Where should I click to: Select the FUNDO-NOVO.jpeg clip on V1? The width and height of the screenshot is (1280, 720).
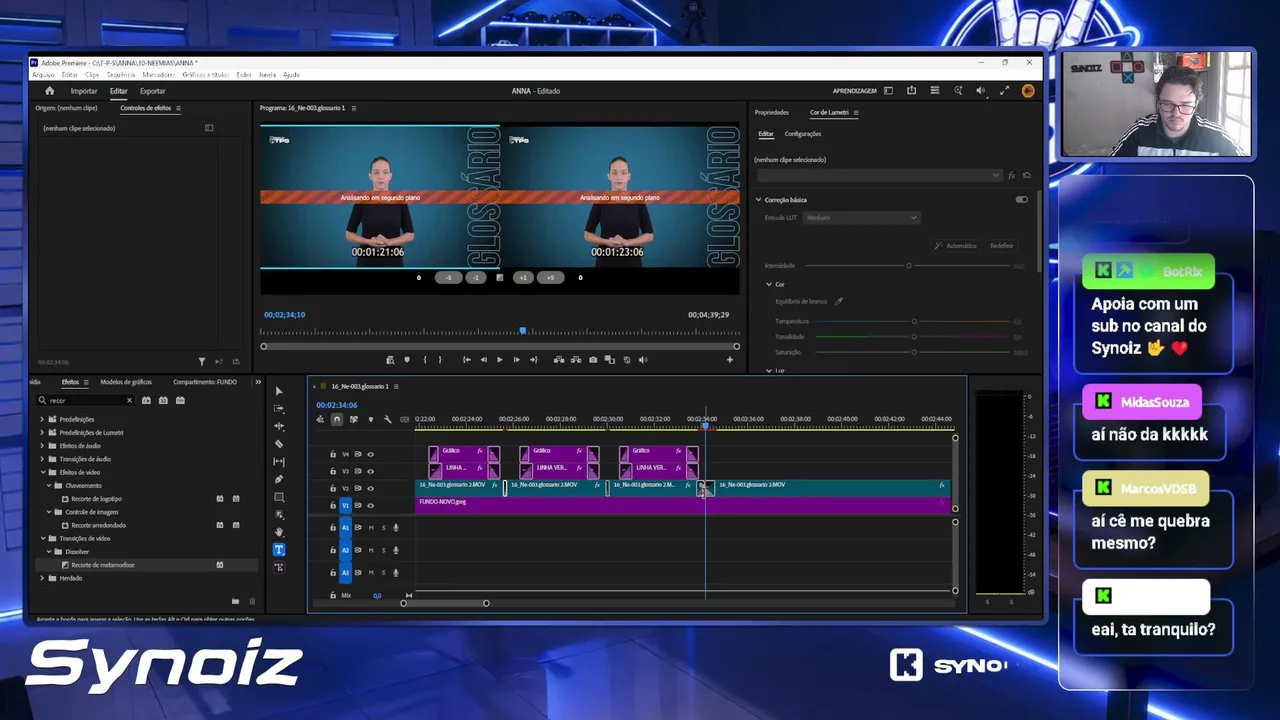[682, 504]
